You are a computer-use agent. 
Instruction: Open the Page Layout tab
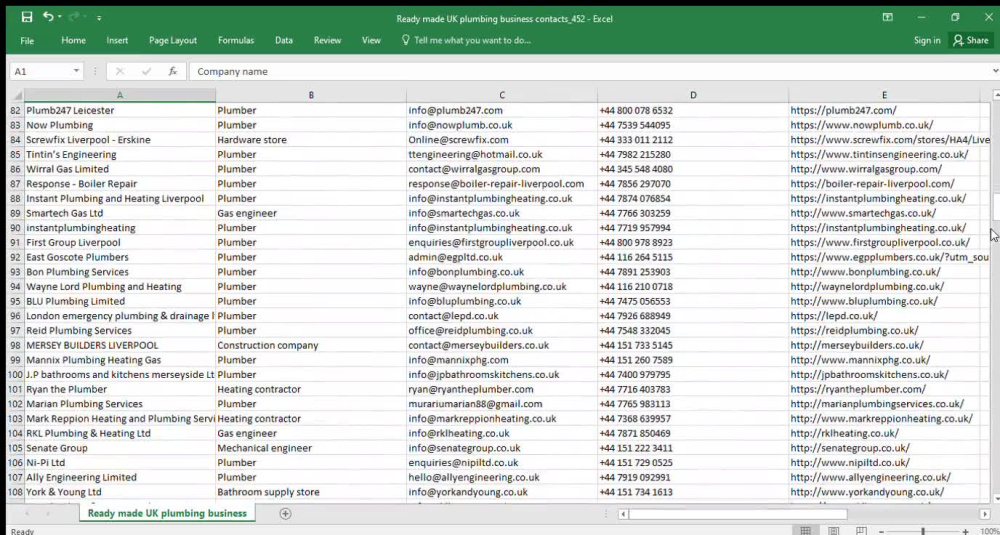(x=173, y=40)
